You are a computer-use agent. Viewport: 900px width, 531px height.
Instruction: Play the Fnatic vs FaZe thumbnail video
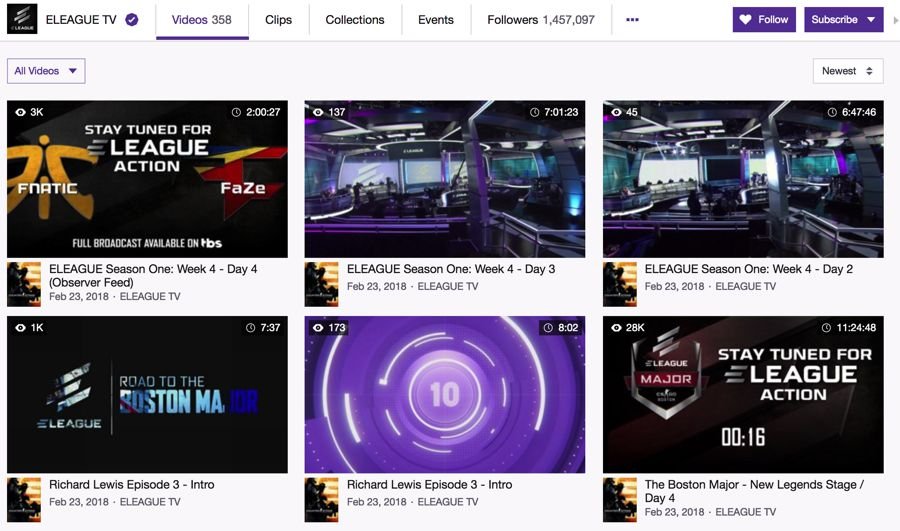pyautogui.click(x=148, y=179)
